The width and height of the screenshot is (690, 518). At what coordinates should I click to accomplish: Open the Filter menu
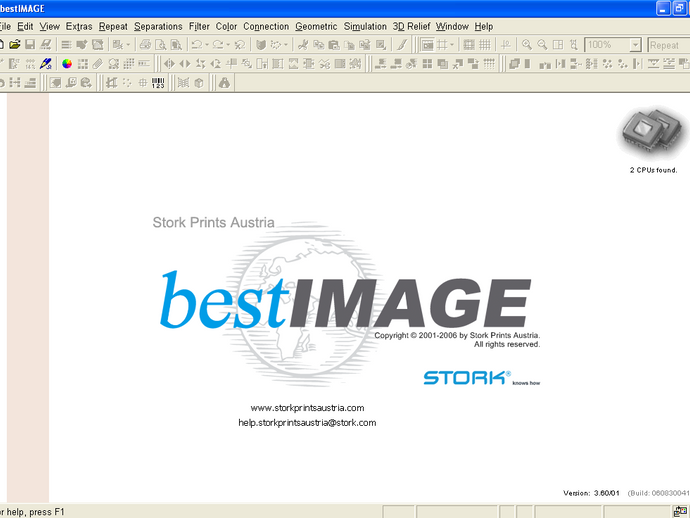(x=199, y=26)
